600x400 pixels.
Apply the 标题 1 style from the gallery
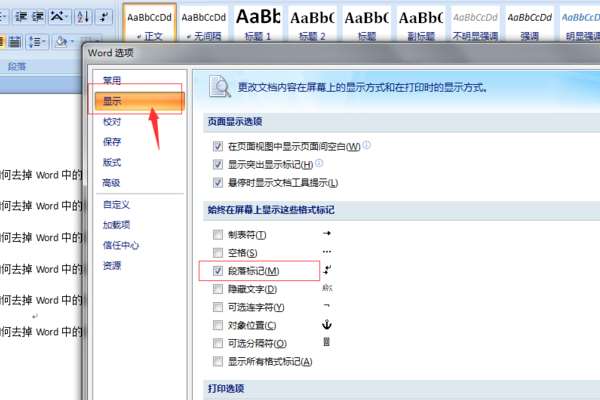coord(258,24)
